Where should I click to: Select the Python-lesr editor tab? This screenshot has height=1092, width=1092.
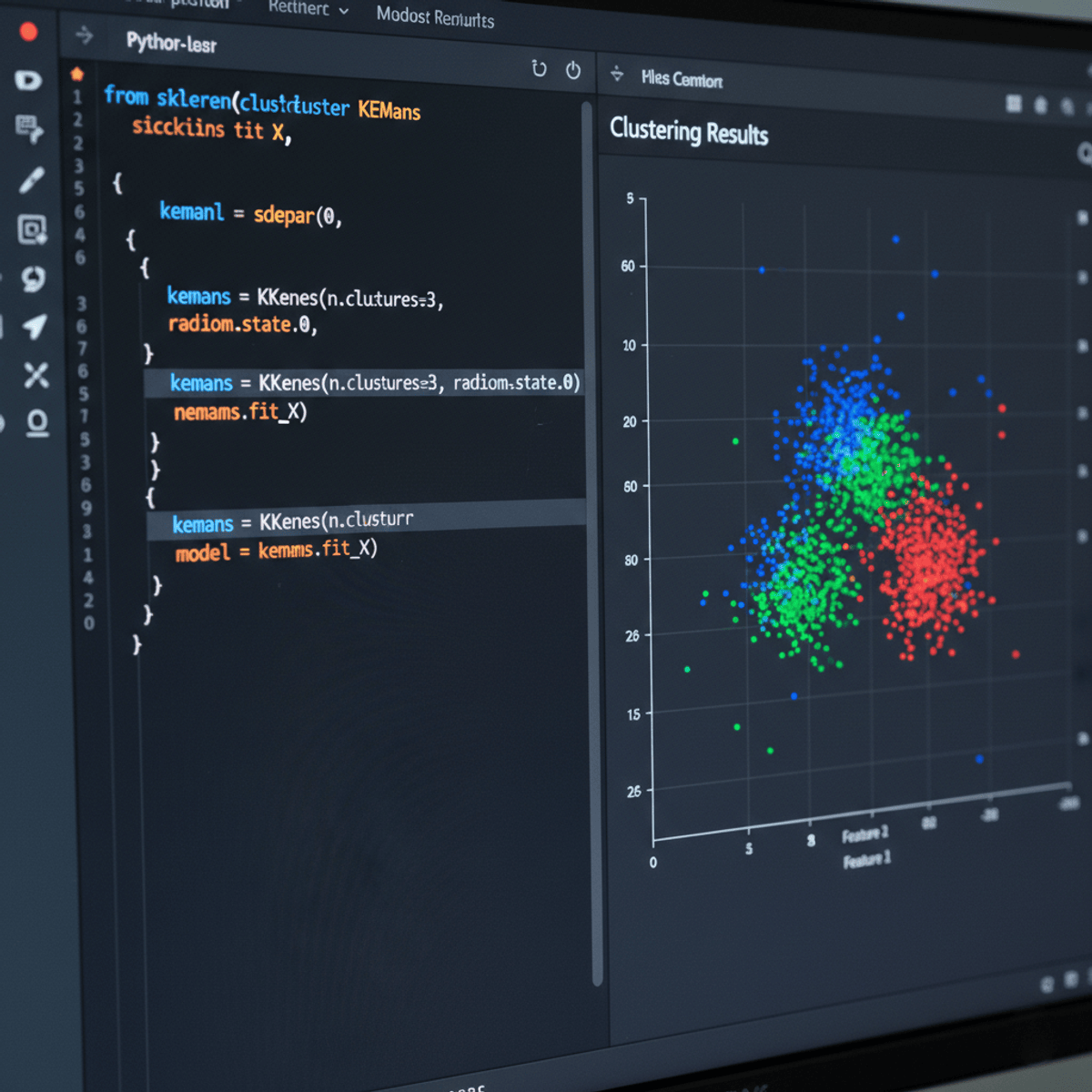pyautogui.click(x=171, y=45)
